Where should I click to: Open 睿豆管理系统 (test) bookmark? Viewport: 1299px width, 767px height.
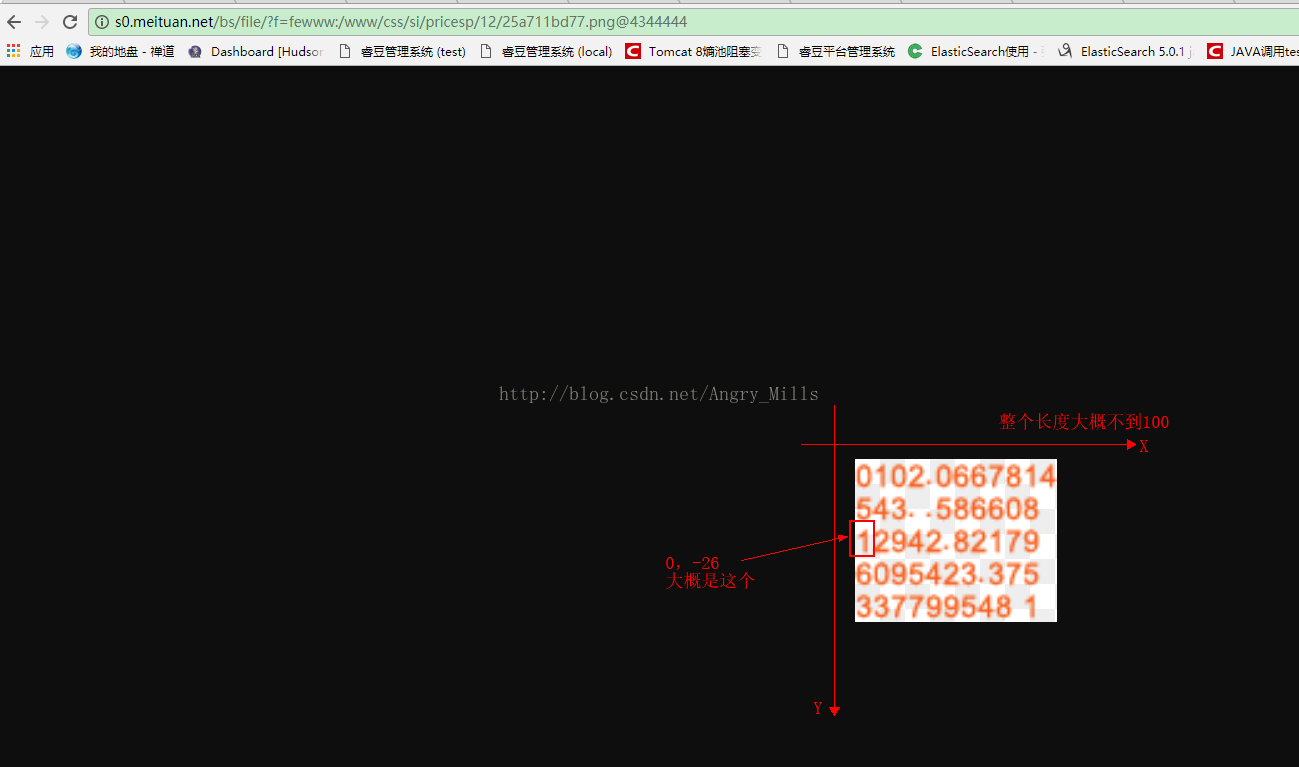402,51
